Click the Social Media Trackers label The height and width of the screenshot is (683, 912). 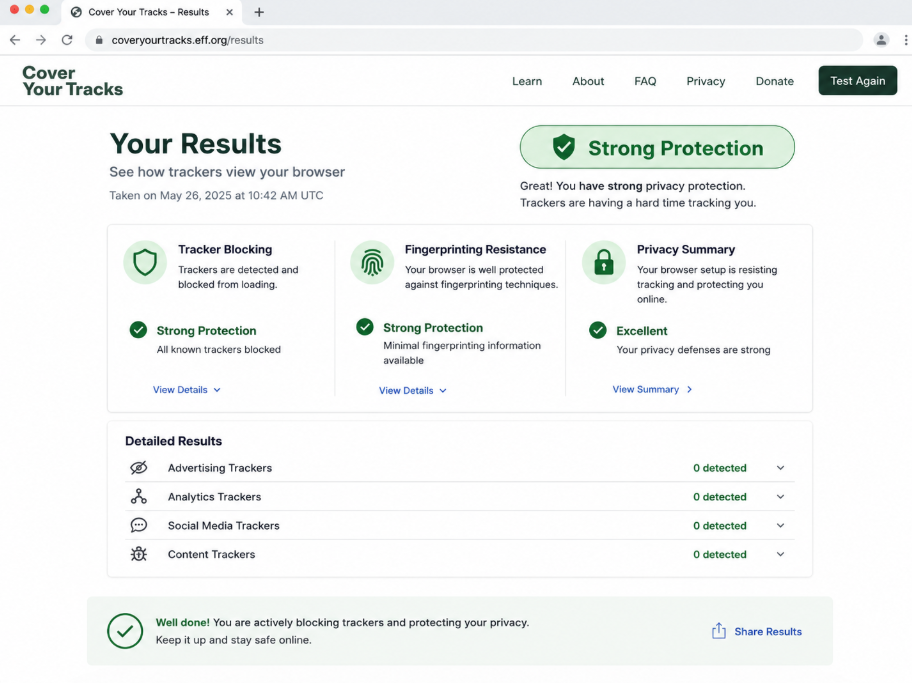[x=224, y=525]
